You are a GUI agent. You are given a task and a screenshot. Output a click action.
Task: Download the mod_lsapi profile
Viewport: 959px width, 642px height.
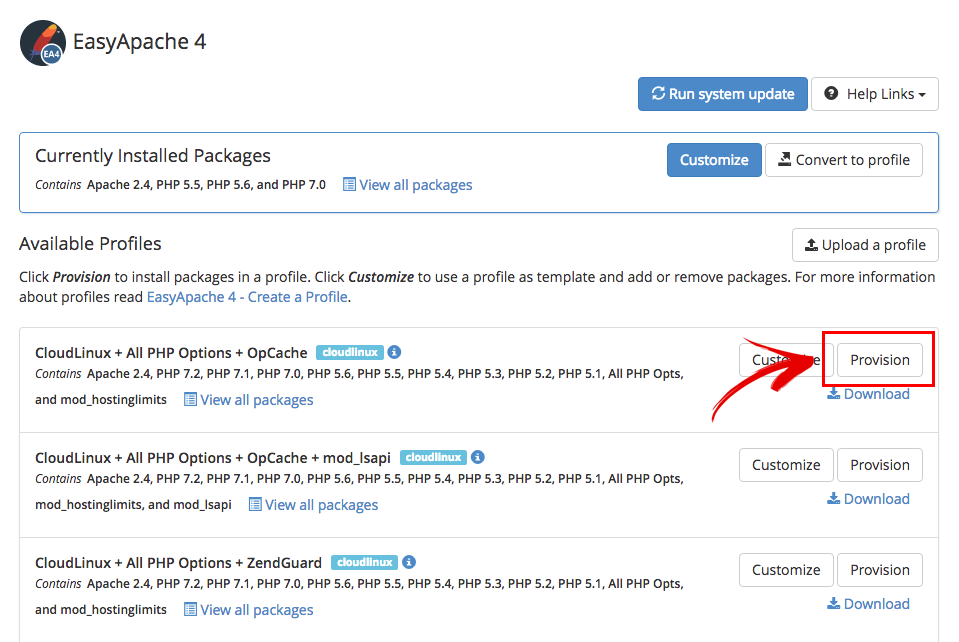coord(868,499)
